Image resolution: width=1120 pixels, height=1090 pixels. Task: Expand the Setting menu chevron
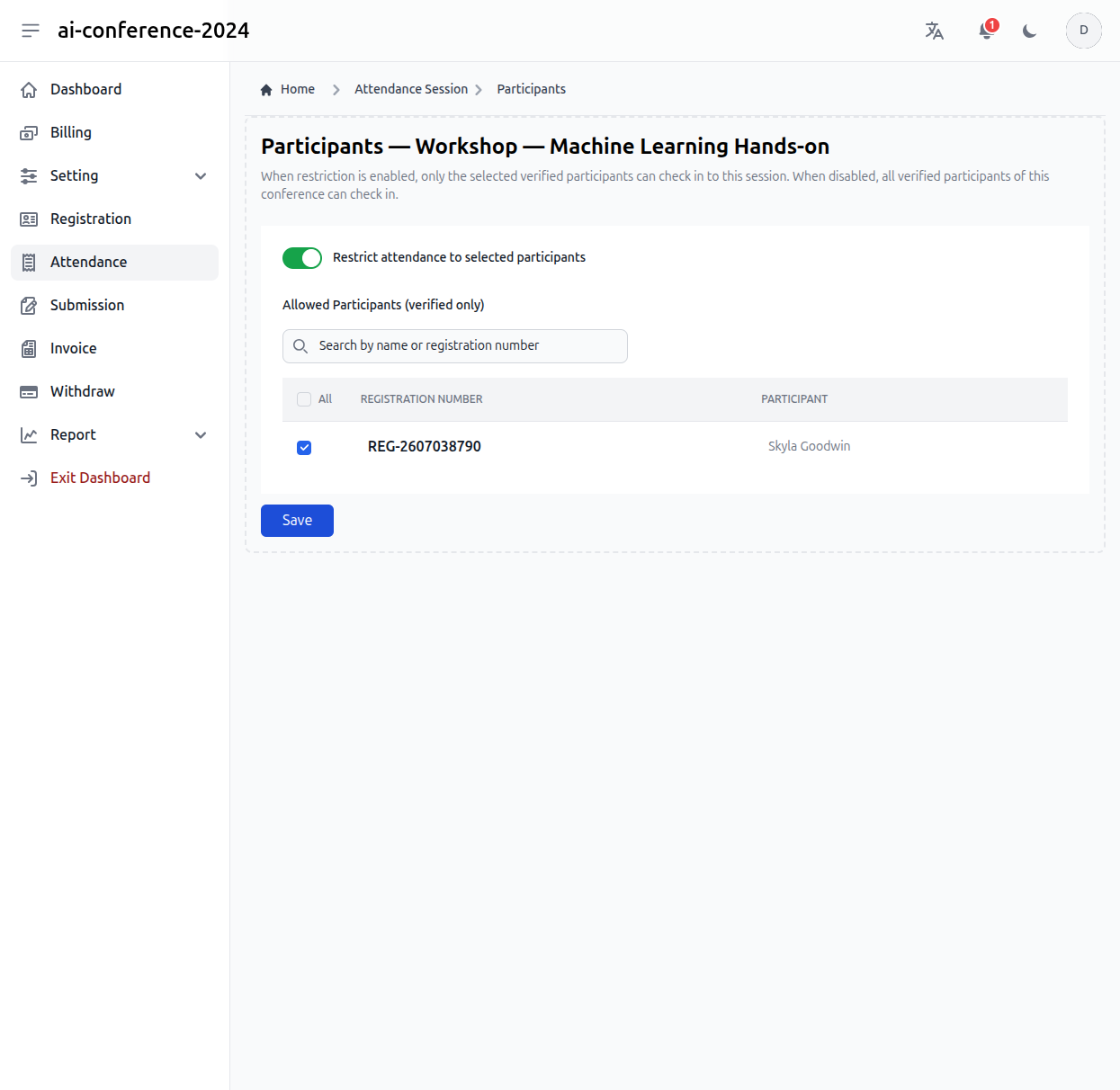(x=201, y=176)
